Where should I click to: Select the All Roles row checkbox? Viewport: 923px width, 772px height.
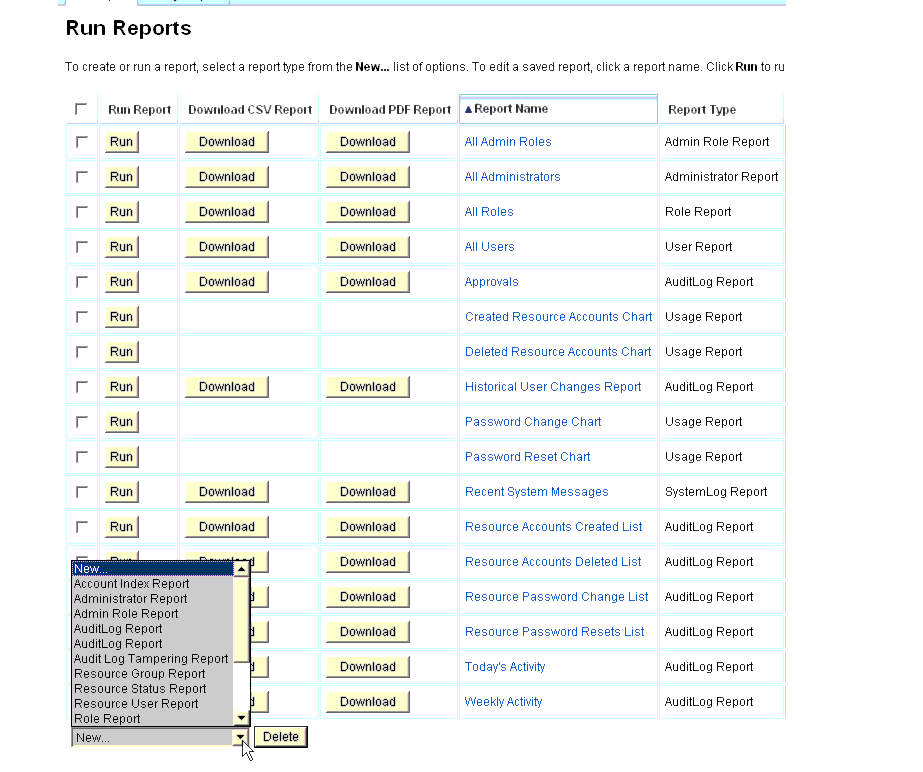click(x=82, y=211)
